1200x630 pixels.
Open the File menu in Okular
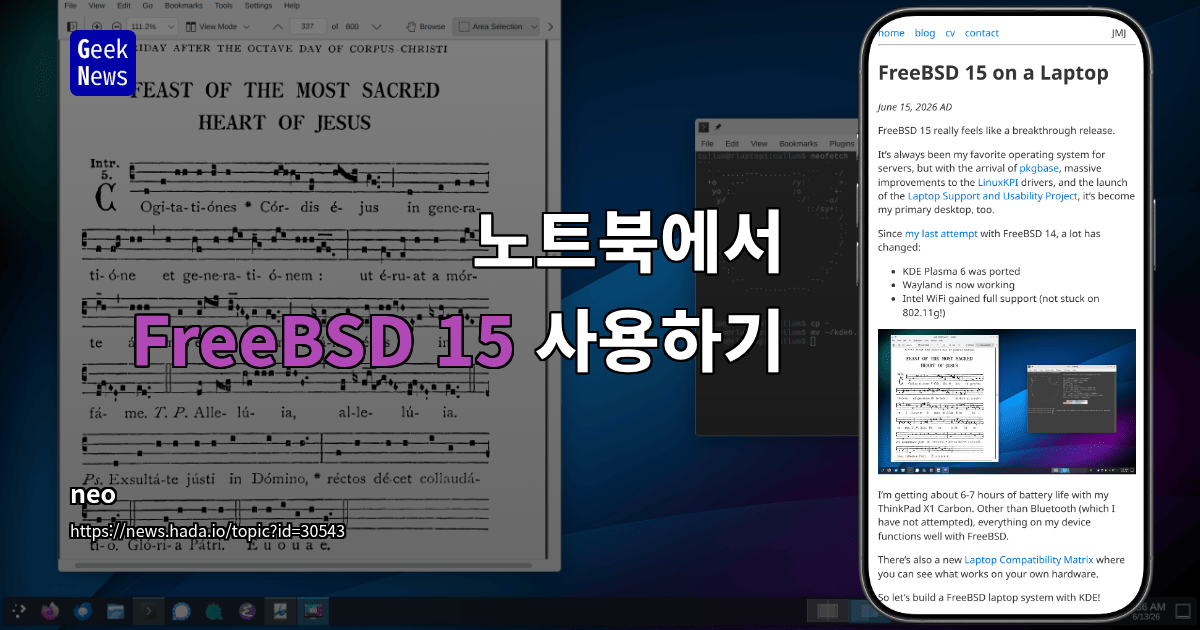tap(72, 6)
